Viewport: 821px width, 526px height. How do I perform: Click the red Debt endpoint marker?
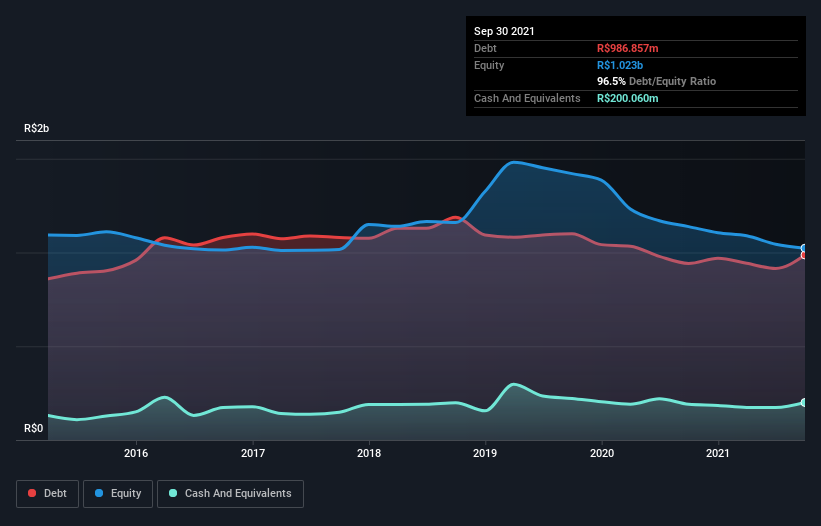point(804,255)
